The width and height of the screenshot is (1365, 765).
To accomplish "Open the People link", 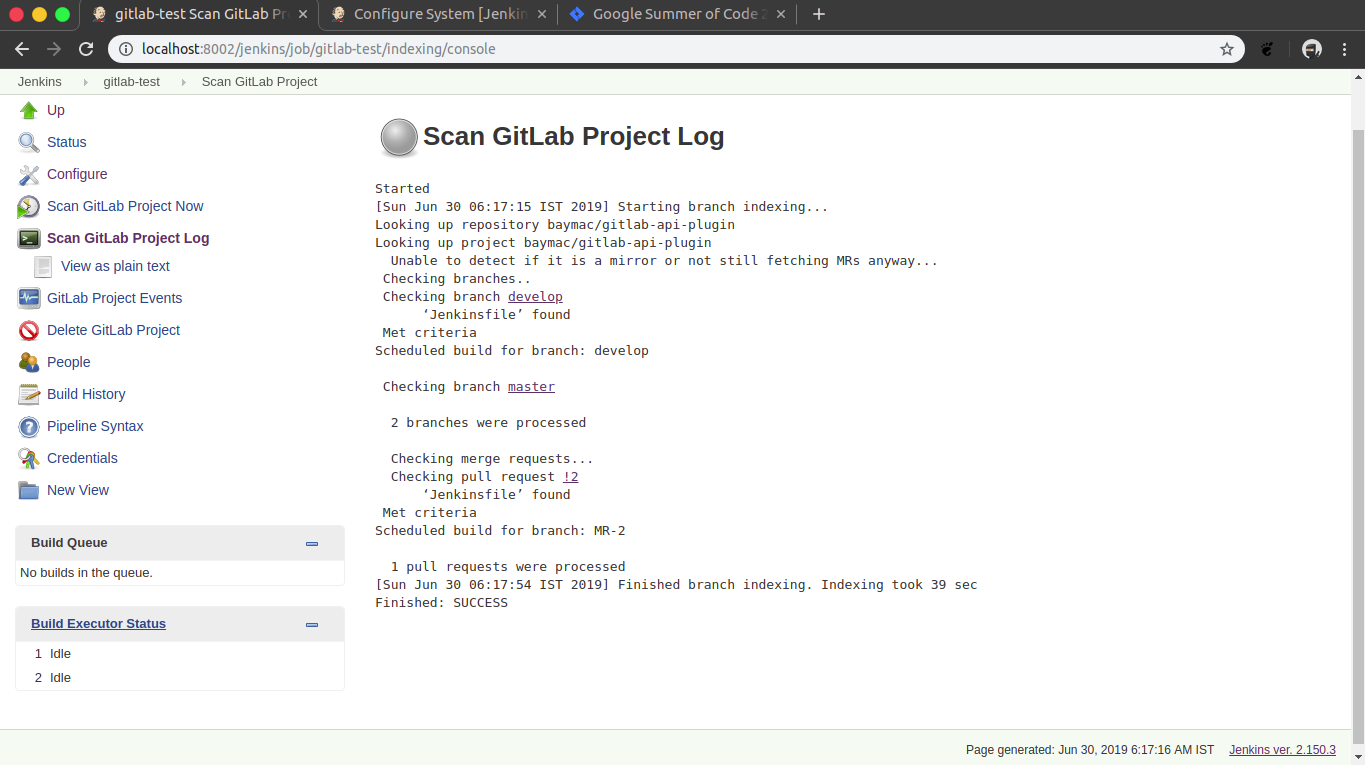I will 69,362.
